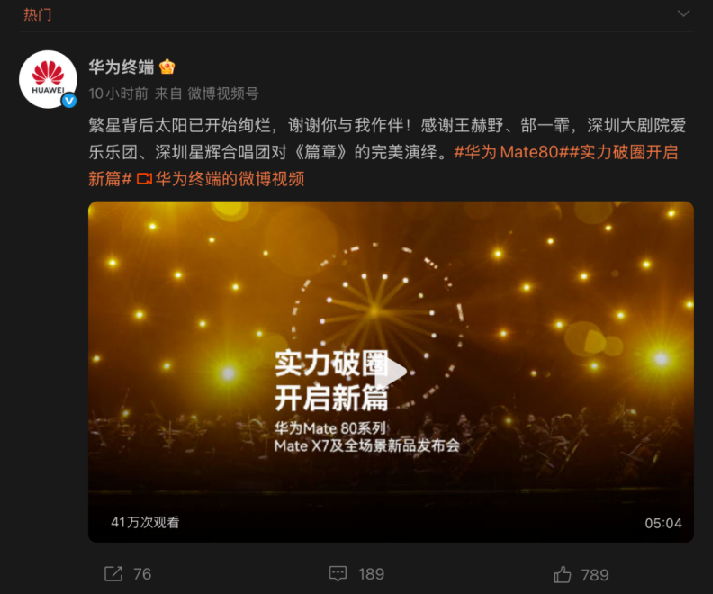The width and height of the screenshot is (713, 594).
Task: Click the orange video camera link icon
Action: pyautogui.click(x=145, y=179)
